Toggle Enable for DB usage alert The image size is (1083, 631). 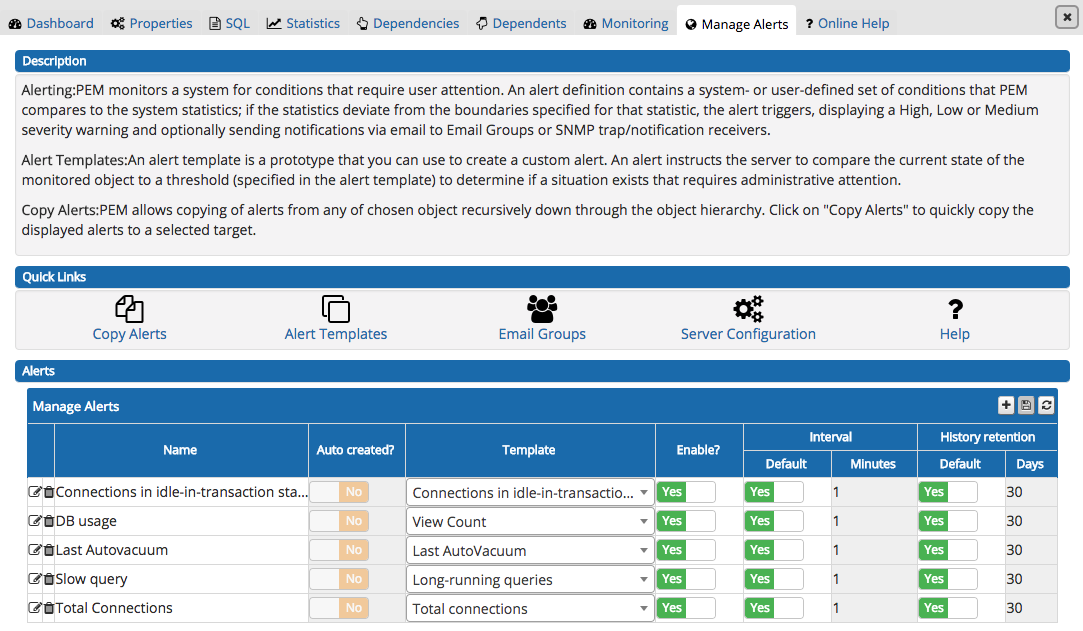[686, 521]
